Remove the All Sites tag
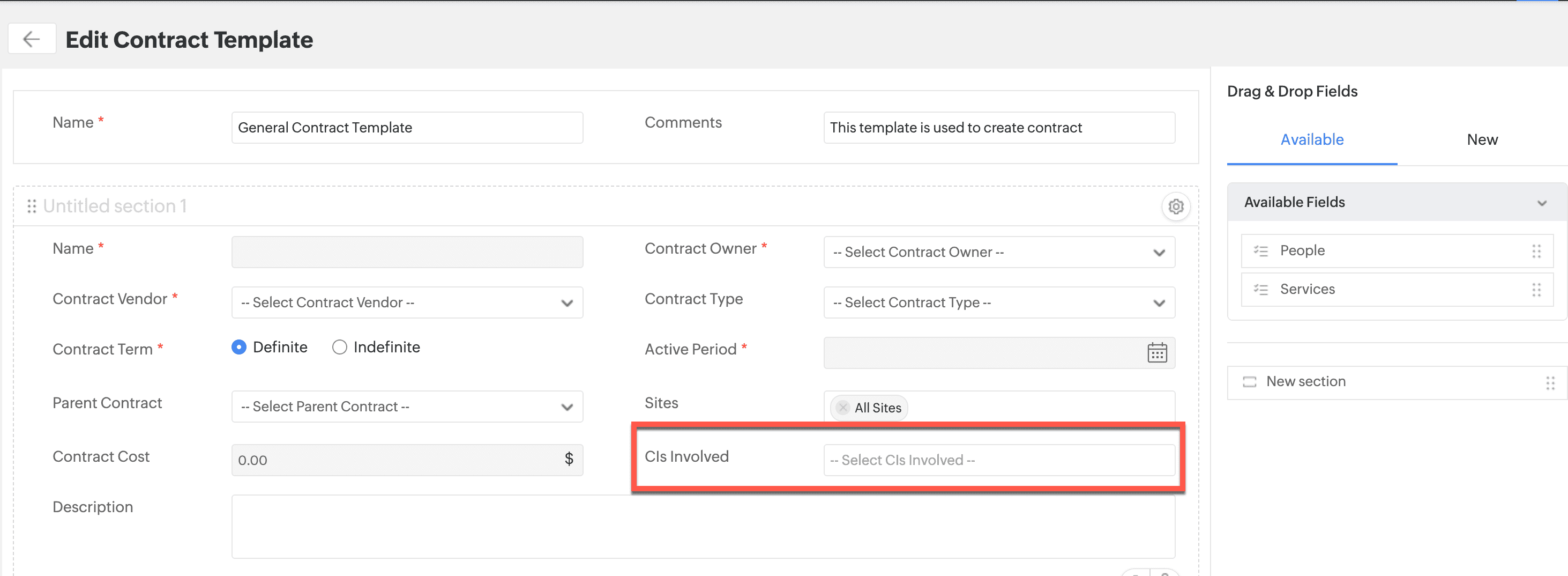This screenshot has height=576, width=1568. pos(842,408)
